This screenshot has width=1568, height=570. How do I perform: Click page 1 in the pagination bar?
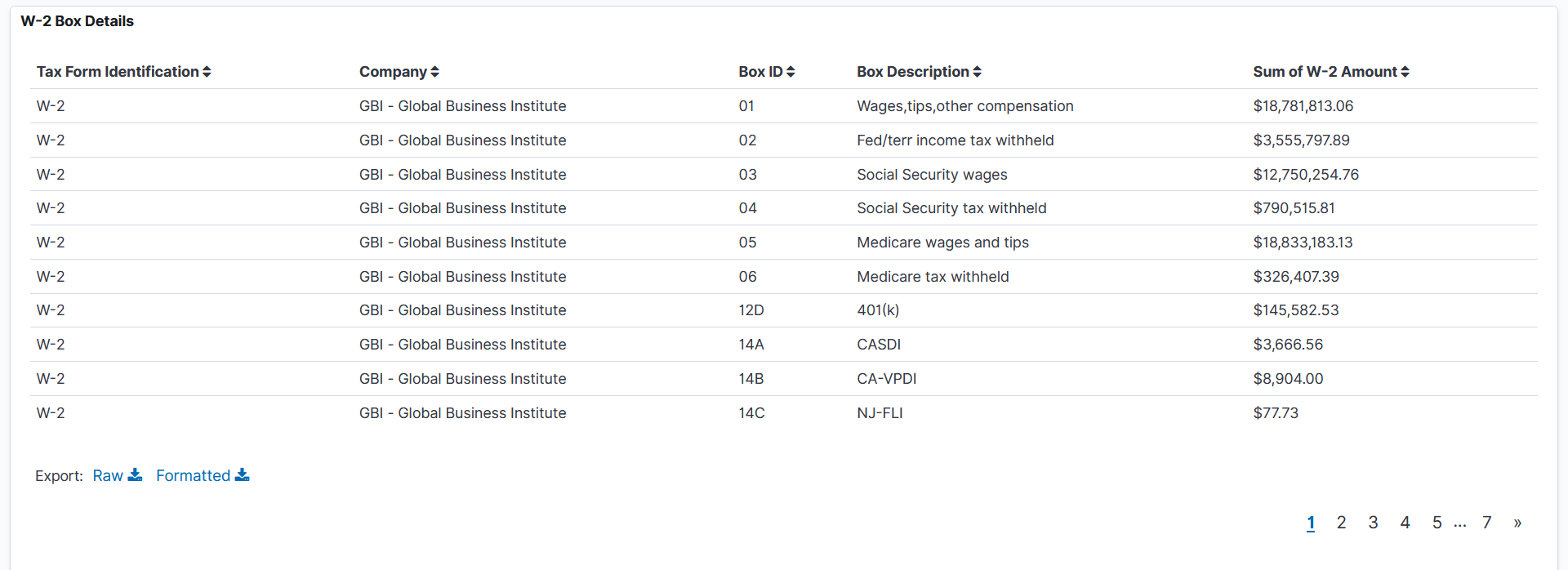[1312, 522]
